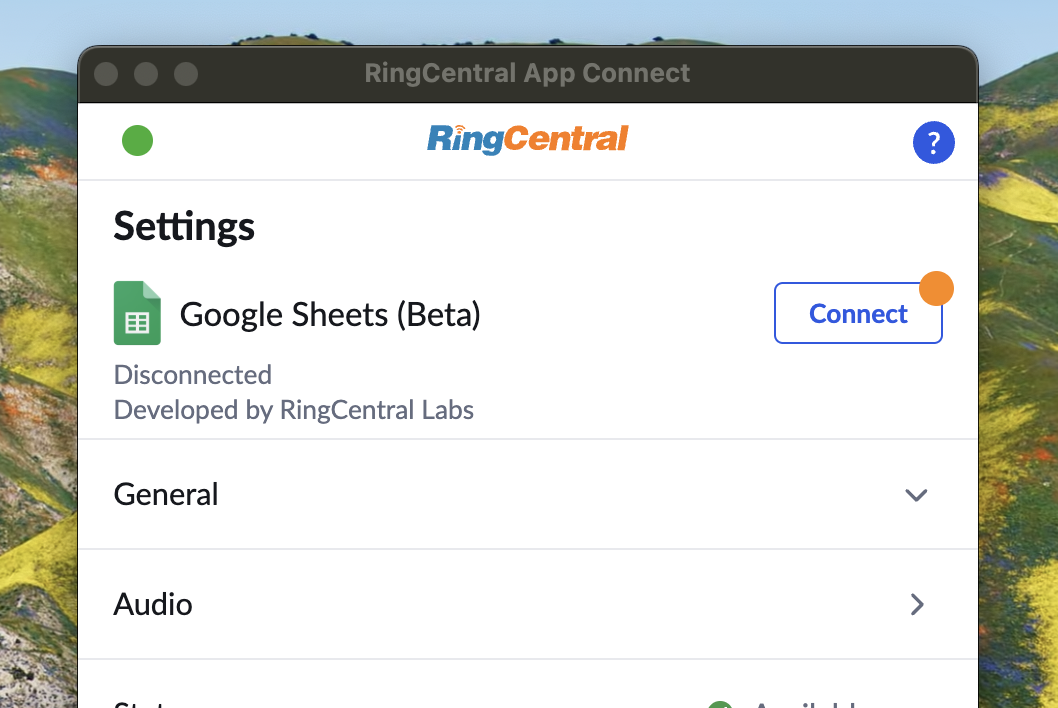Click the Settings page heading
The image size is (1058, 708).
(x=184, y=226)
